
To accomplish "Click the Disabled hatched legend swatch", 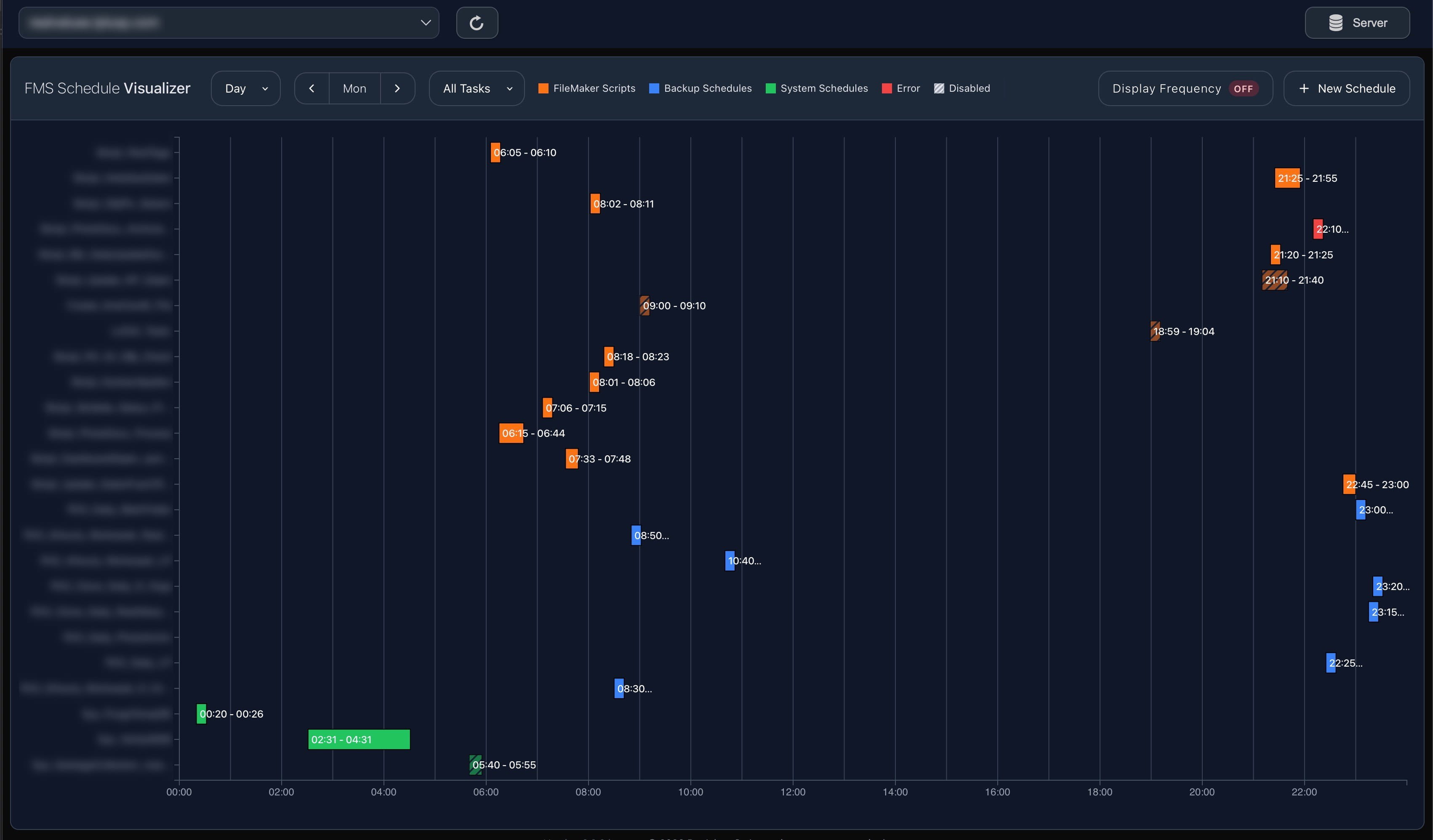I will (939, 88).
